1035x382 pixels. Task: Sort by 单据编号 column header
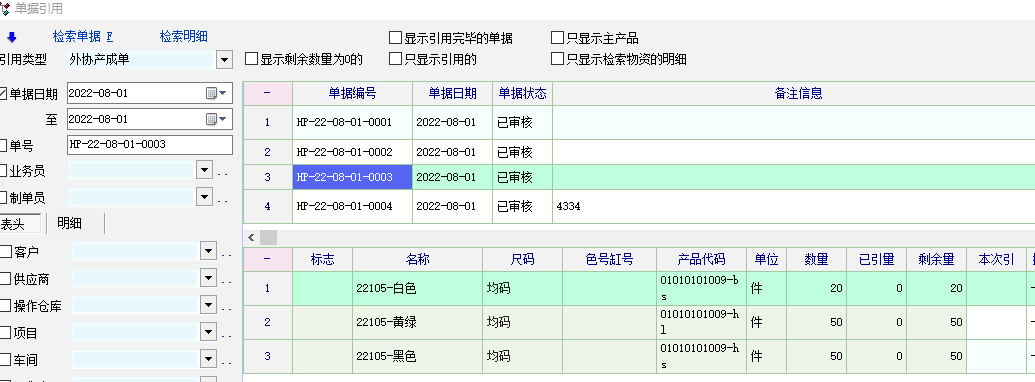point(352,93)
